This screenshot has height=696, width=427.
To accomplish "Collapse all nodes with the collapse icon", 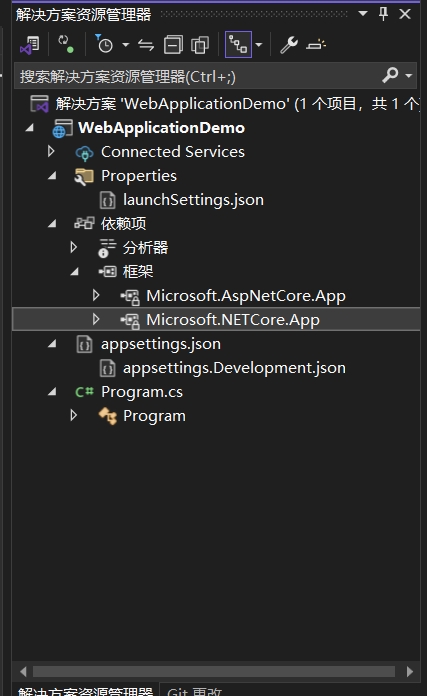I will tap(173, 45).
